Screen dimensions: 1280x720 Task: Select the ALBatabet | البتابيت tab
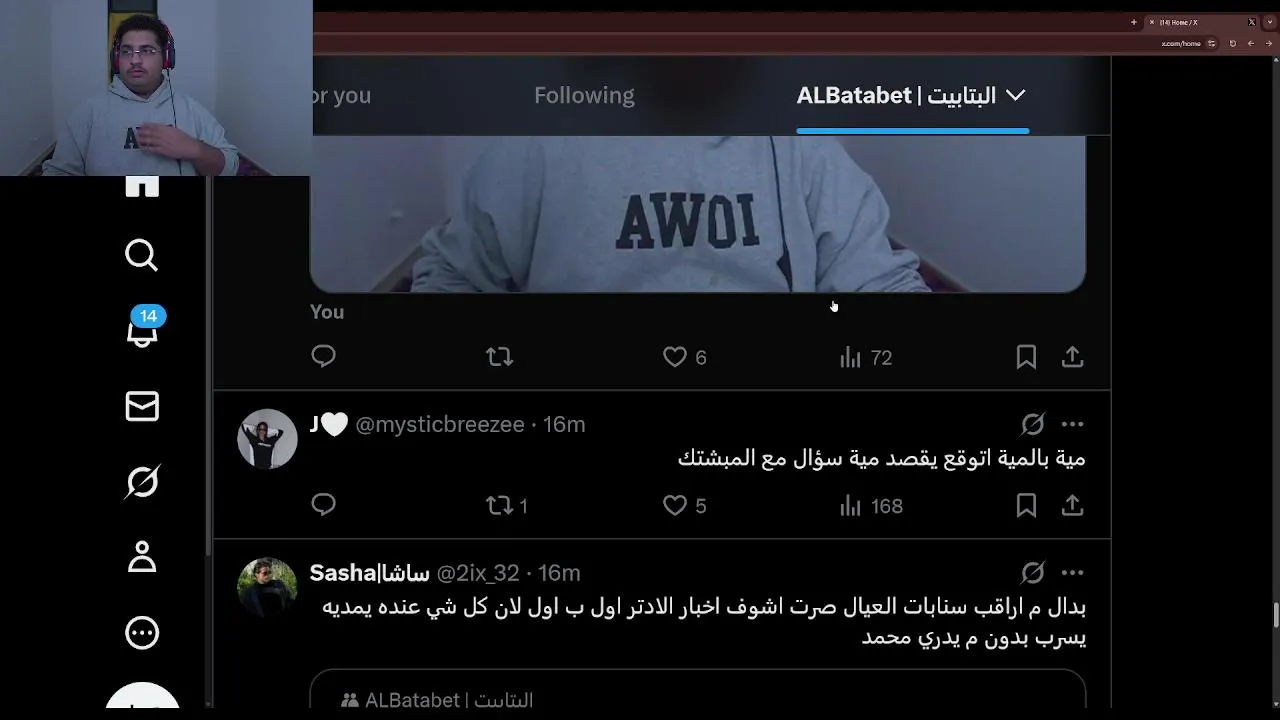[x=896, y=96]
